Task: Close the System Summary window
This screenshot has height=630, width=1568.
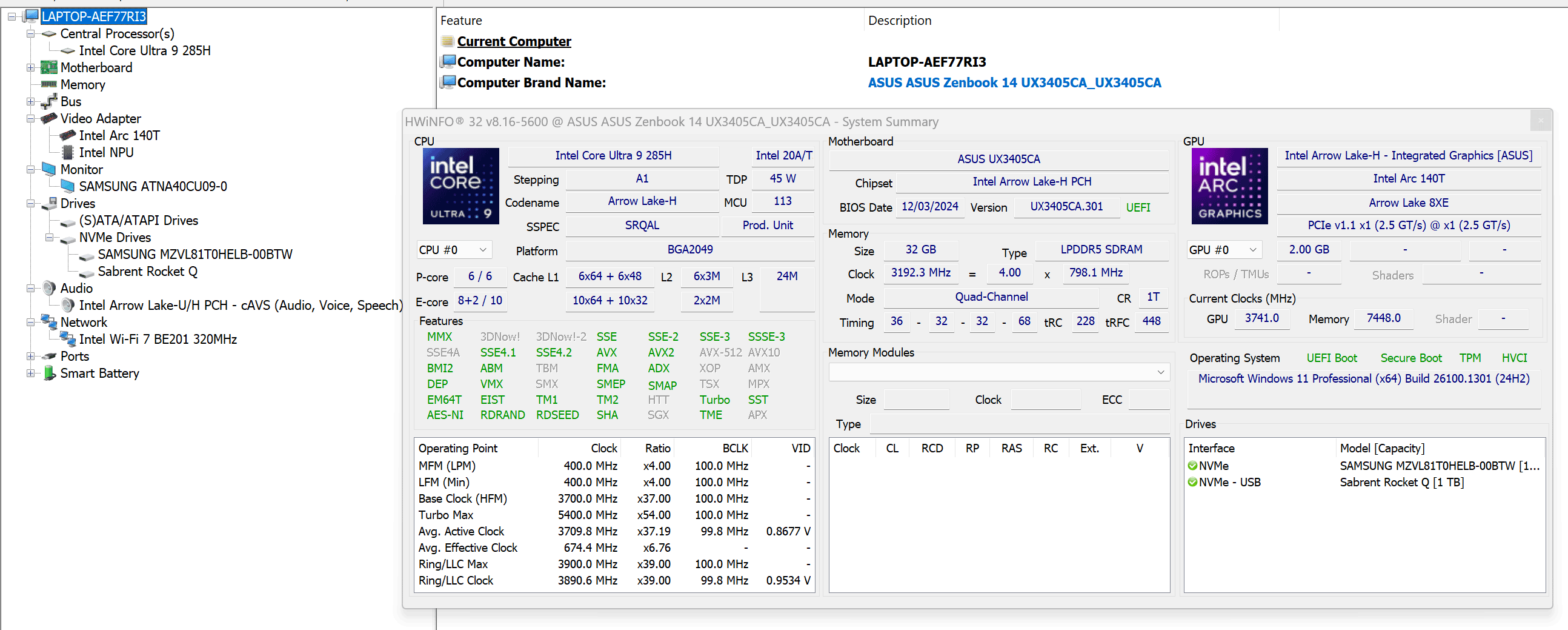Action: tap(1540, 121)
